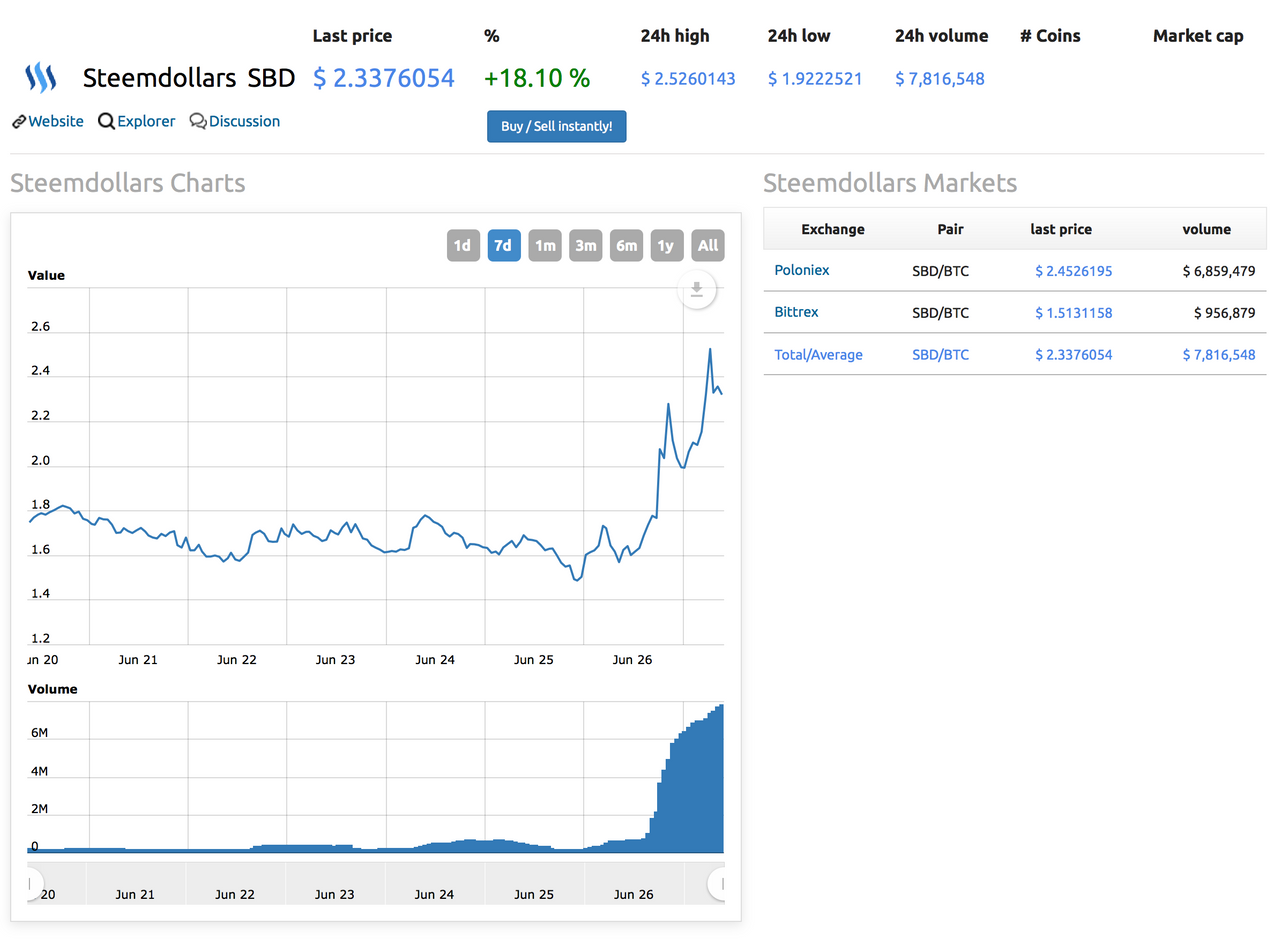Screen dimensions: 1280x948
Task: Click the Total/Average row label
Action: tap(818, 355)
